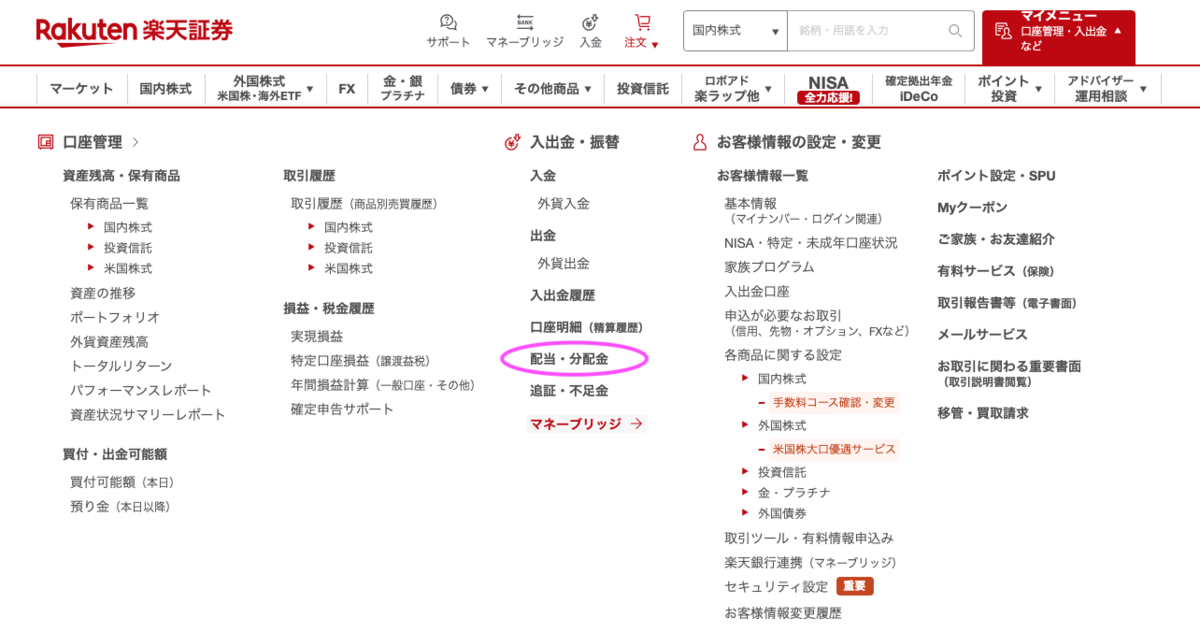Click the search magnifier icon

pos(956,31)
